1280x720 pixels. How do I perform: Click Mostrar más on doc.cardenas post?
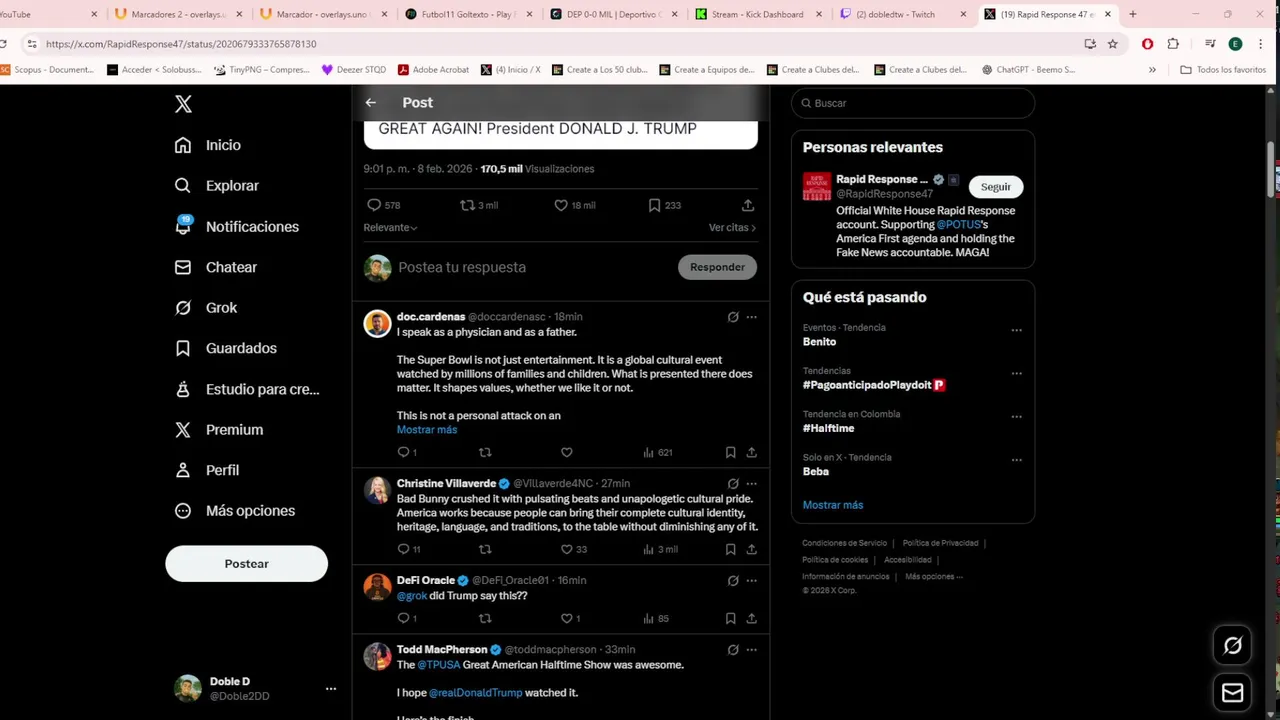pos(427,430)
